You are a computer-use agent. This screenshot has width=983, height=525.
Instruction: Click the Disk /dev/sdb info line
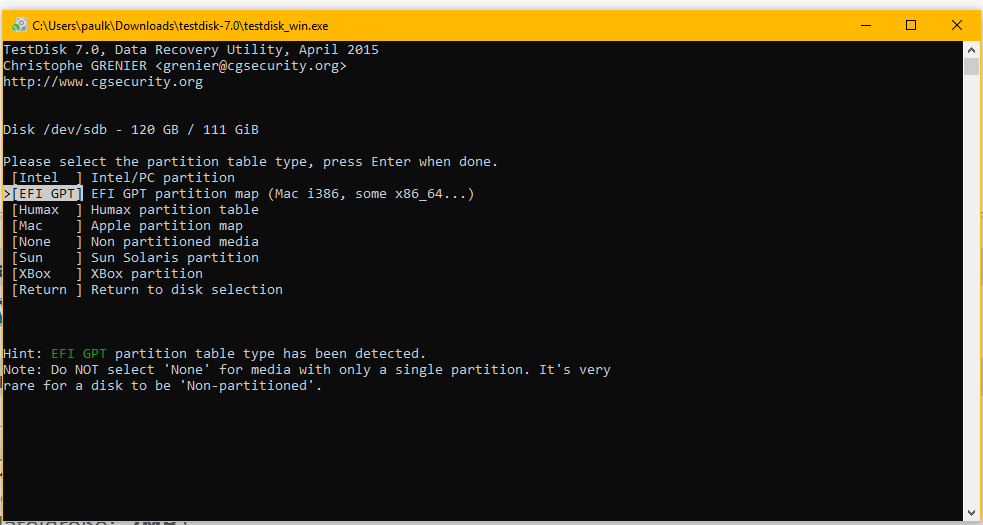click(x=131, y=130)
